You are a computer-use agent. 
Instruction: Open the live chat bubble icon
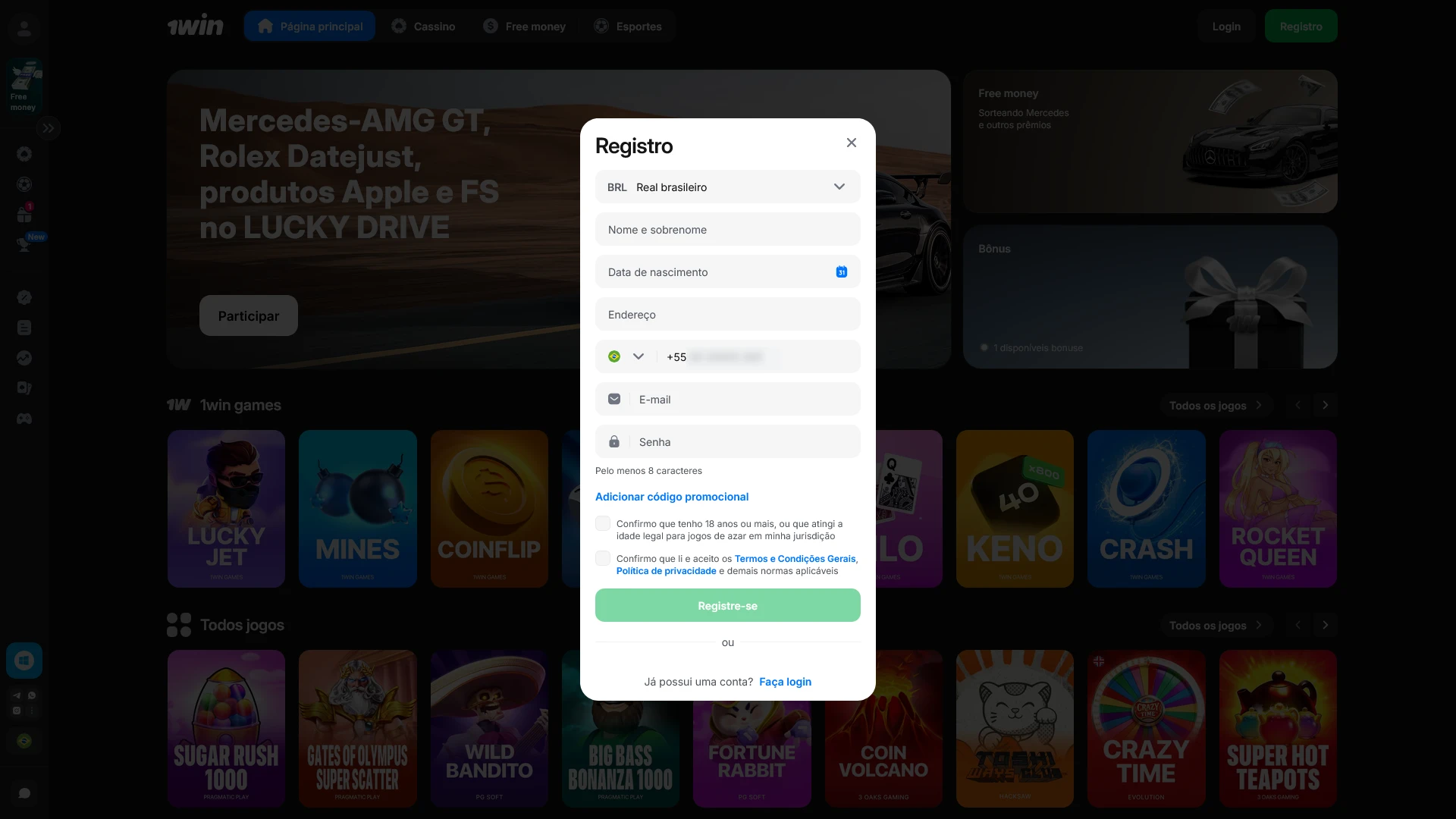24,793
